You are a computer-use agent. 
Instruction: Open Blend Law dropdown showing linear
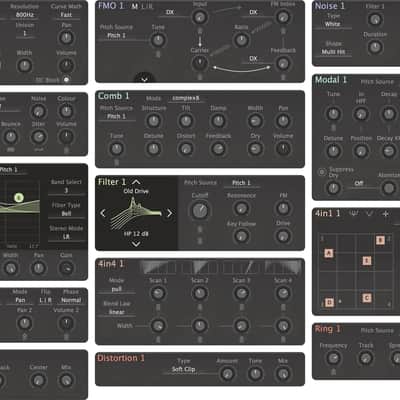tap(116, 312)
